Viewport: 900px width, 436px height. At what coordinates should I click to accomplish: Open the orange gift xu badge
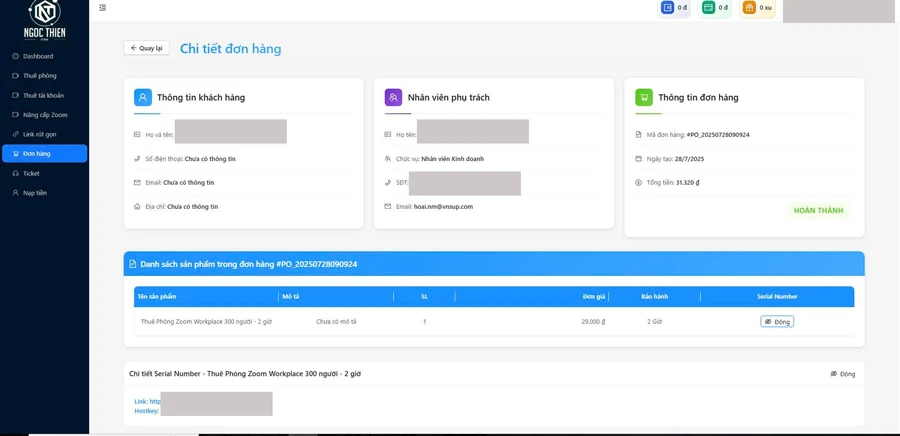757,8
